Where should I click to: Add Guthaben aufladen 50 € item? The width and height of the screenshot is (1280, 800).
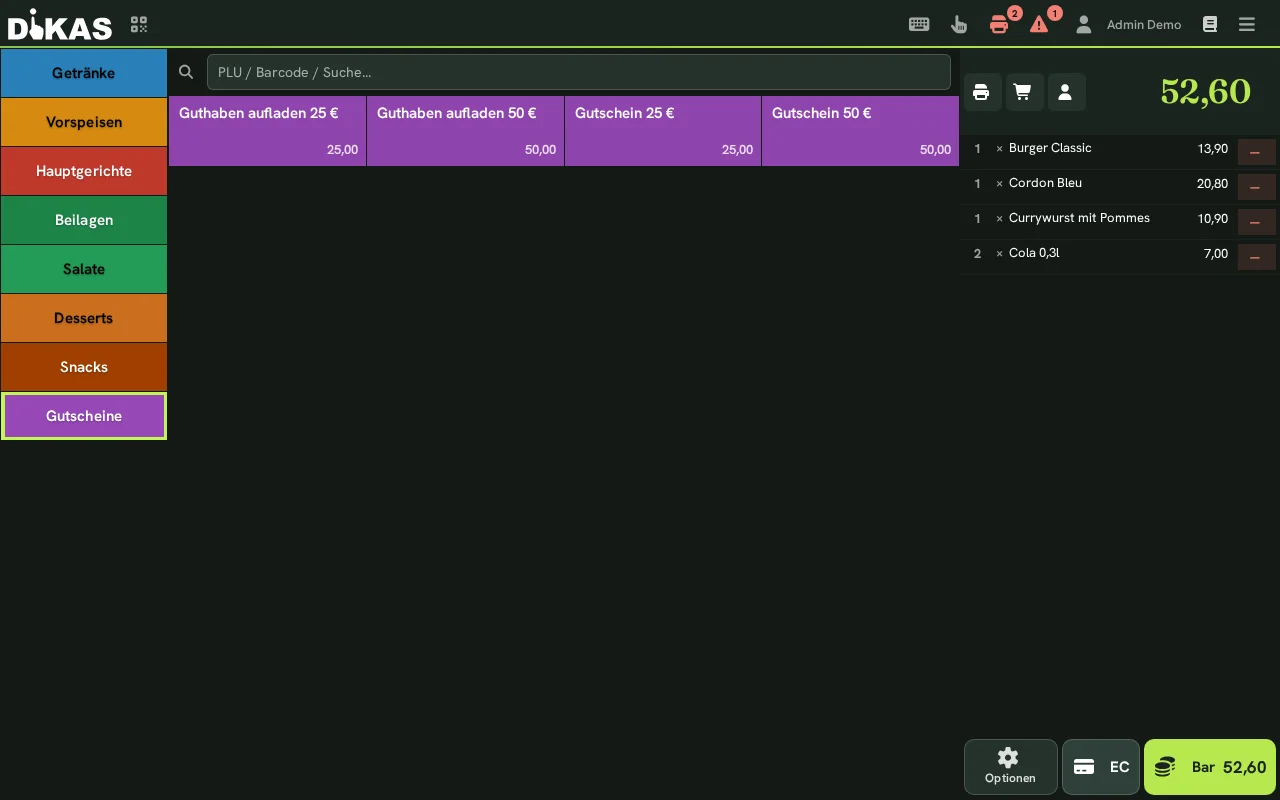pyautogui.click(x=465, y=131)
